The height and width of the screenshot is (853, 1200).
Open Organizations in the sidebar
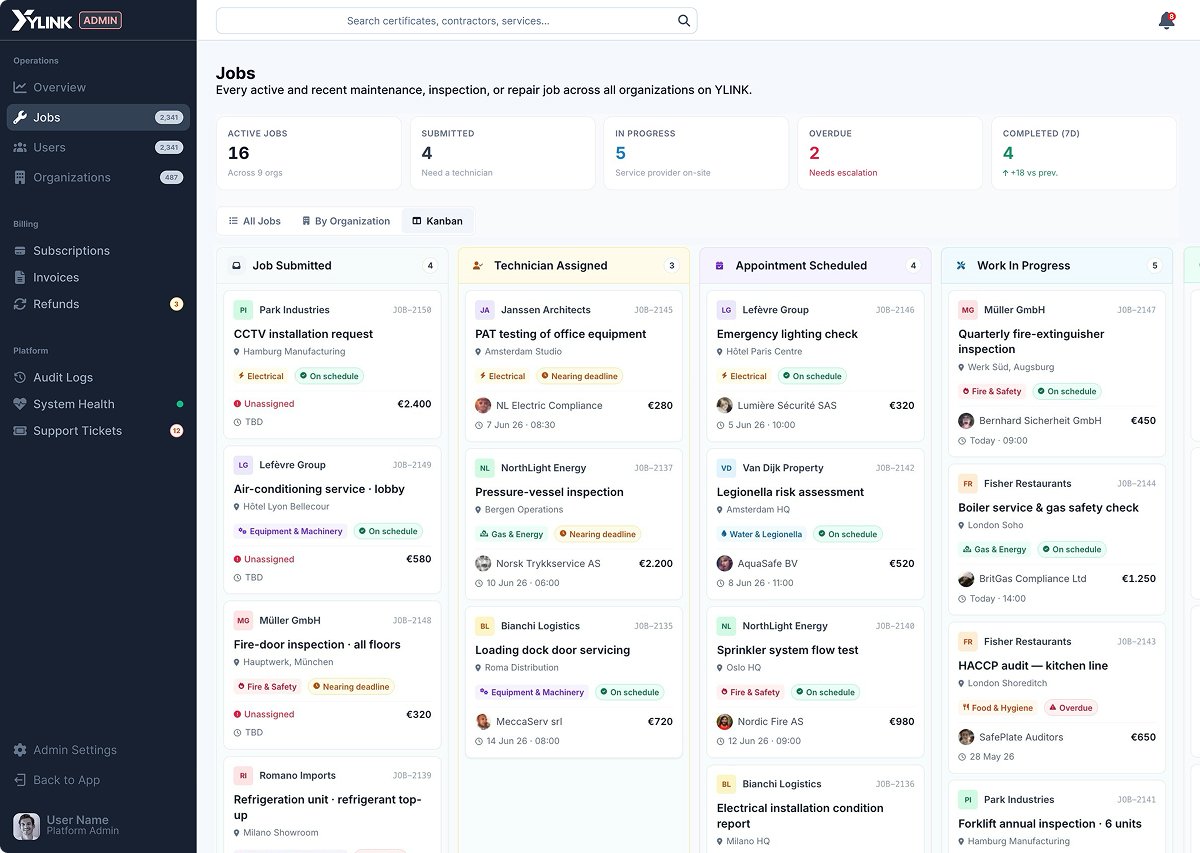[98, 178]
